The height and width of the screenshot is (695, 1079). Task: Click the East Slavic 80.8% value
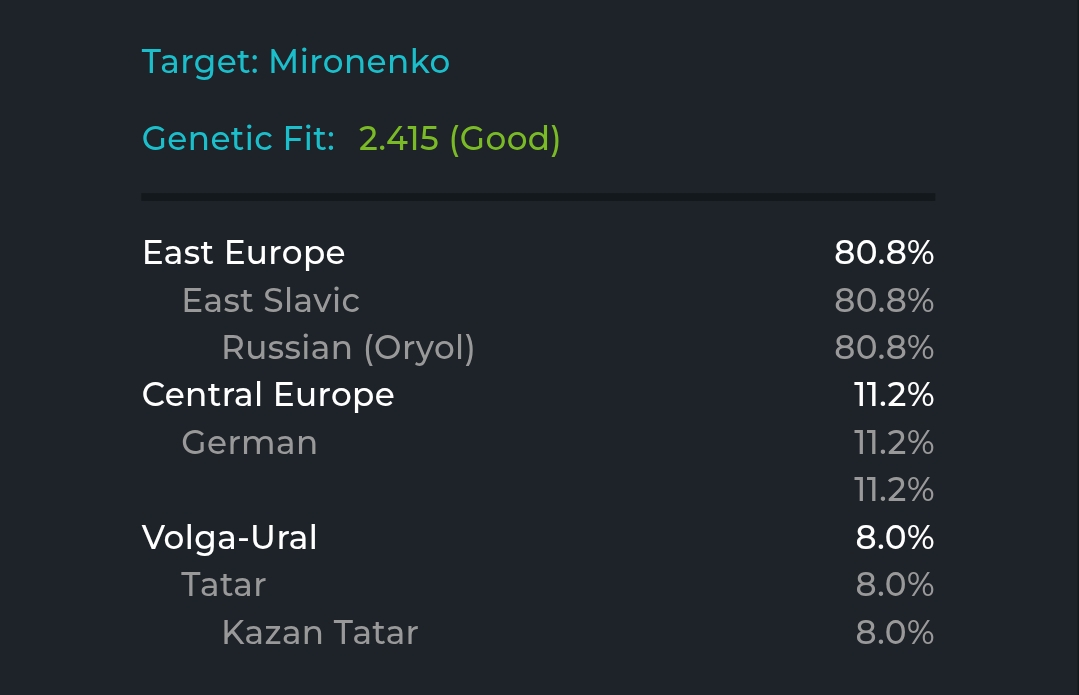click(x=884, y=301)
